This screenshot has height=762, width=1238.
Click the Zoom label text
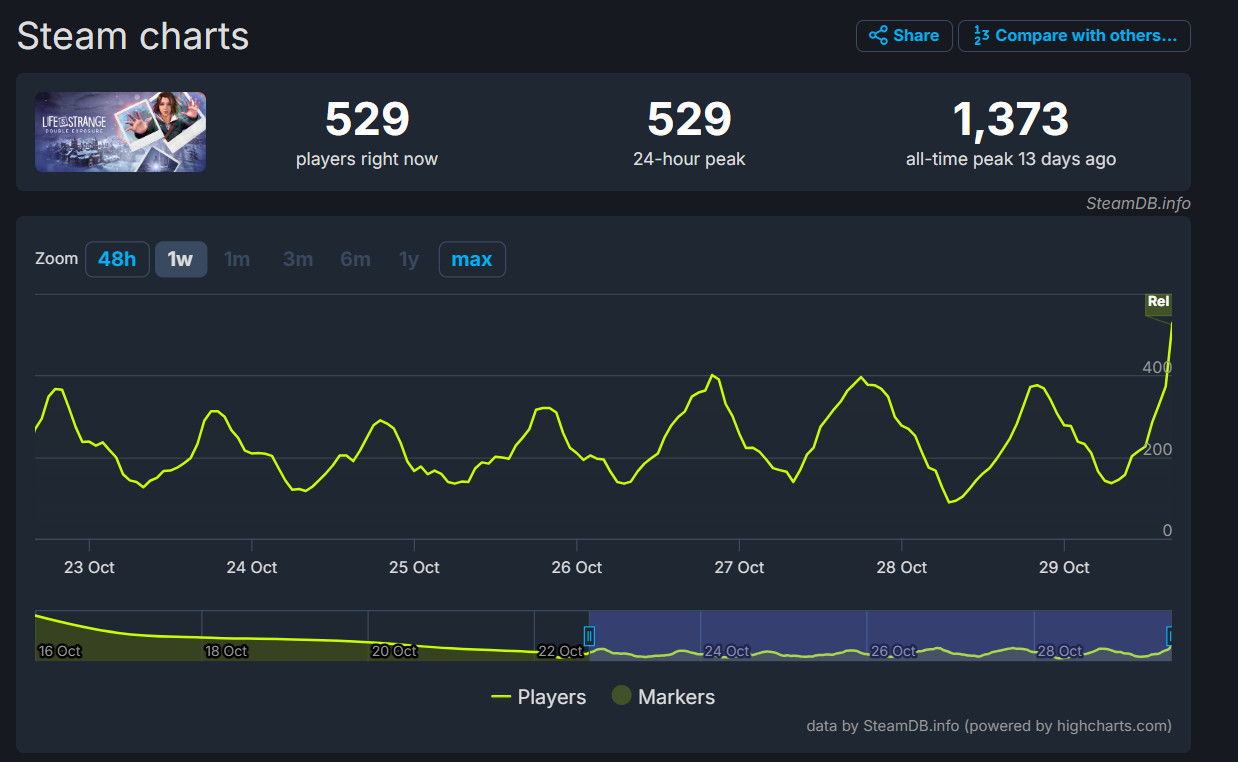click(56, 258)
